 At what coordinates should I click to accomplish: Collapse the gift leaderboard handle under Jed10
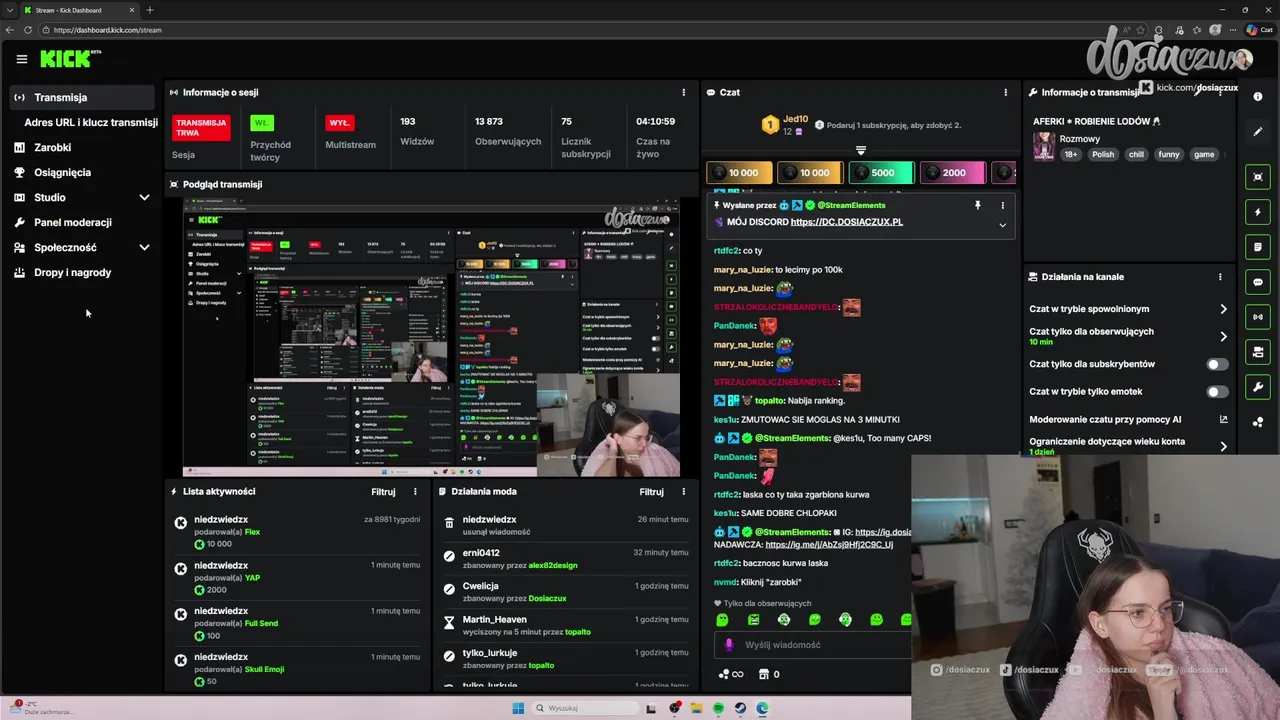[x=860, y=151]
